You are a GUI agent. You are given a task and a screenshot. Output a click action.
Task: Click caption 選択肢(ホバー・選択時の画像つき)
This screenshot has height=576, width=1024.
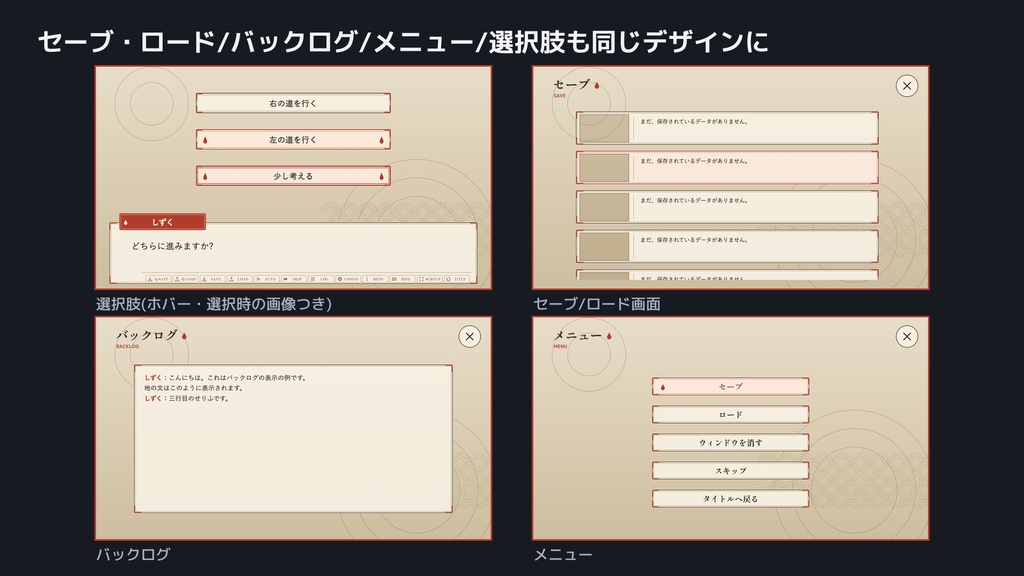(x=214, y=304)
